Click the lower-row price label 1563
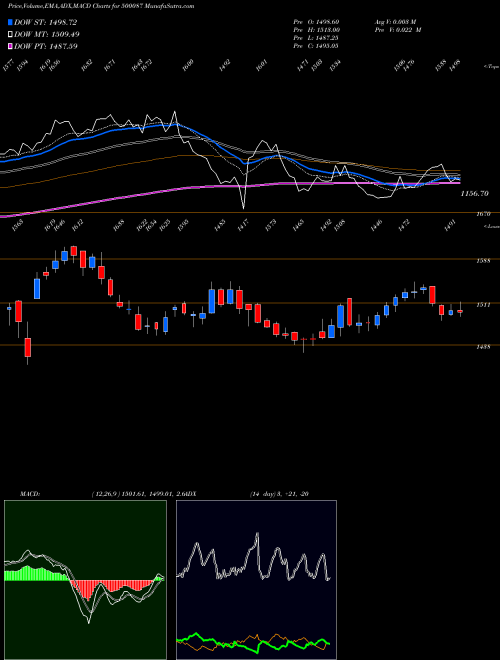Viewport: 500px width, 660px height. click(x=17, y=226)
